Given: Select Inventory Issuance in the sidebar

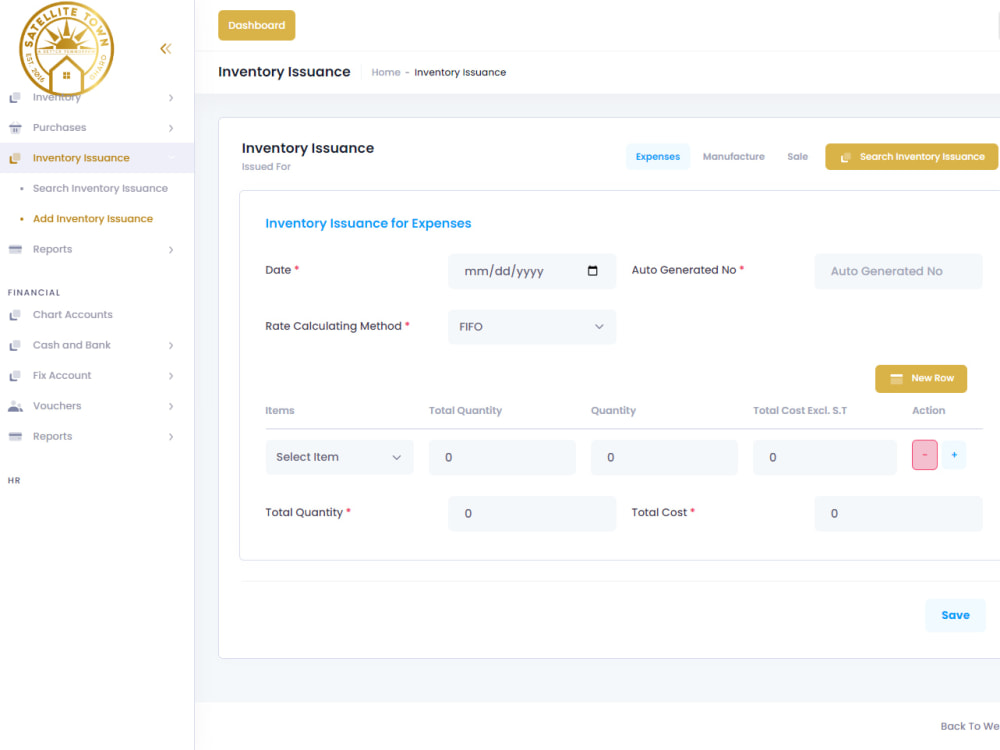Looking at the screenshot, I should (97, 158).
